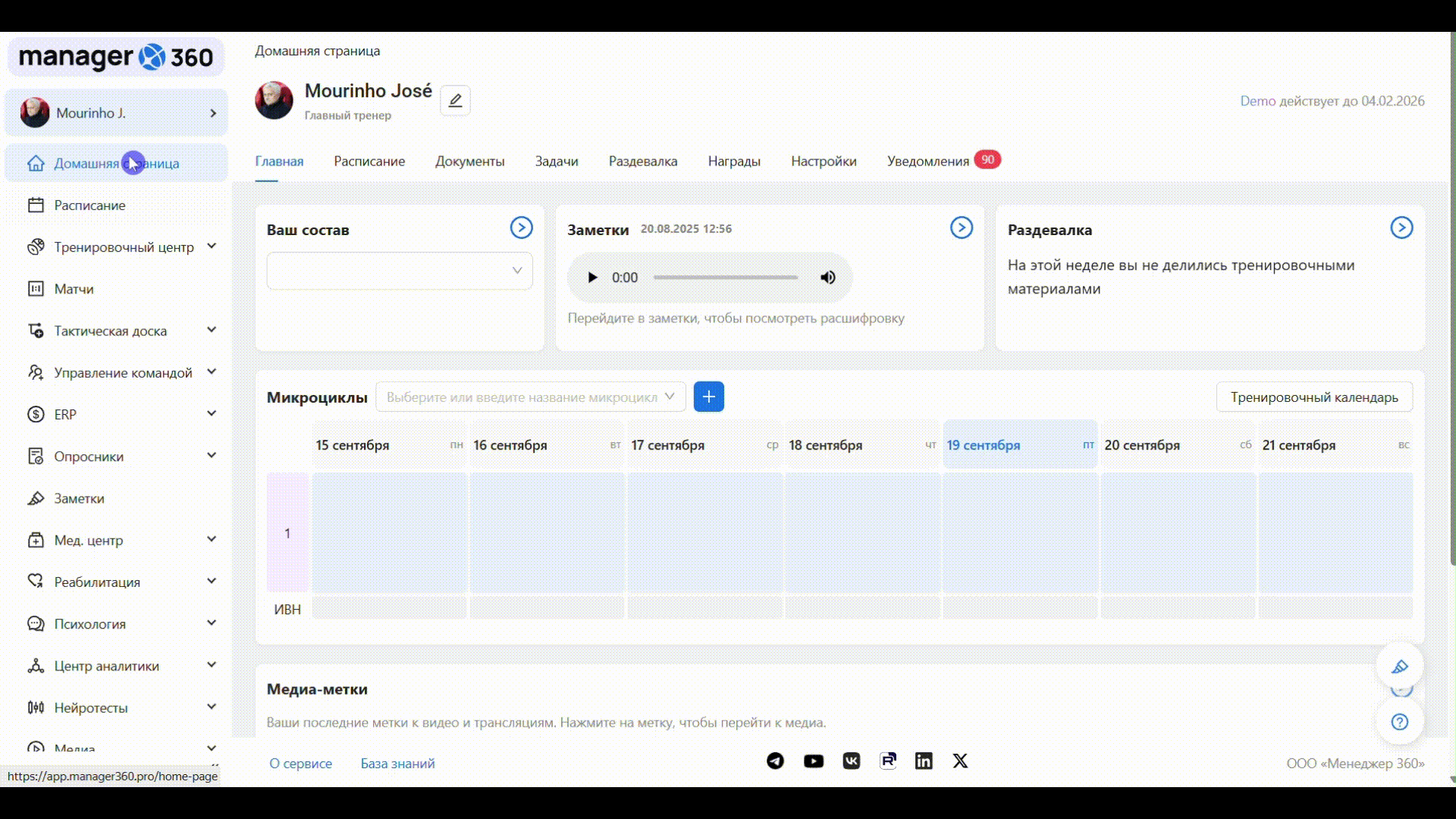Screen dimensions: 1456x819
Task: Play the audio note
Action: (x=592, y=278)
